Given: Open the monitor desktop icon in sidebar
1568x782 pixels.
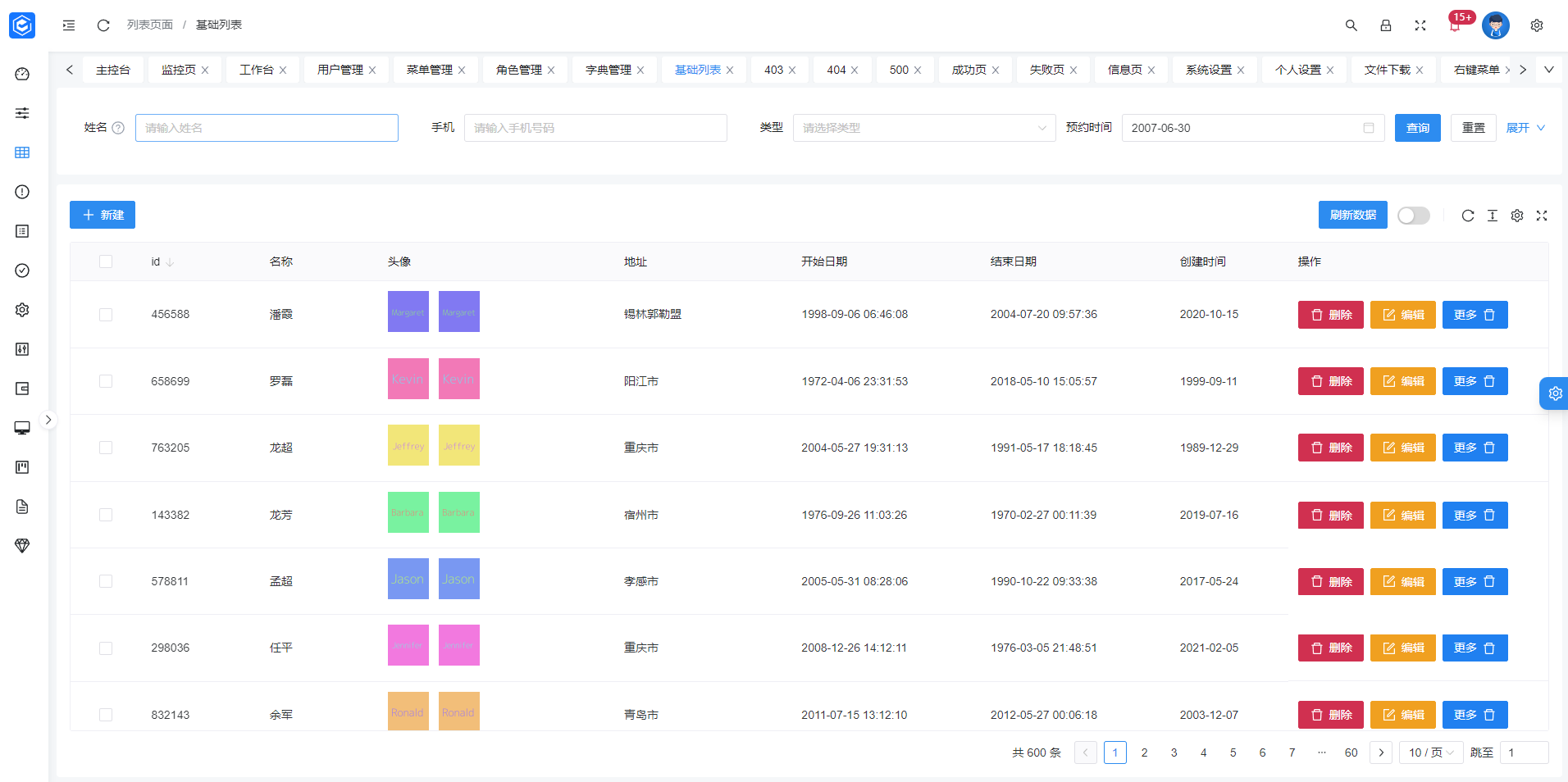Looking at the screenshot, I should 22,428.
